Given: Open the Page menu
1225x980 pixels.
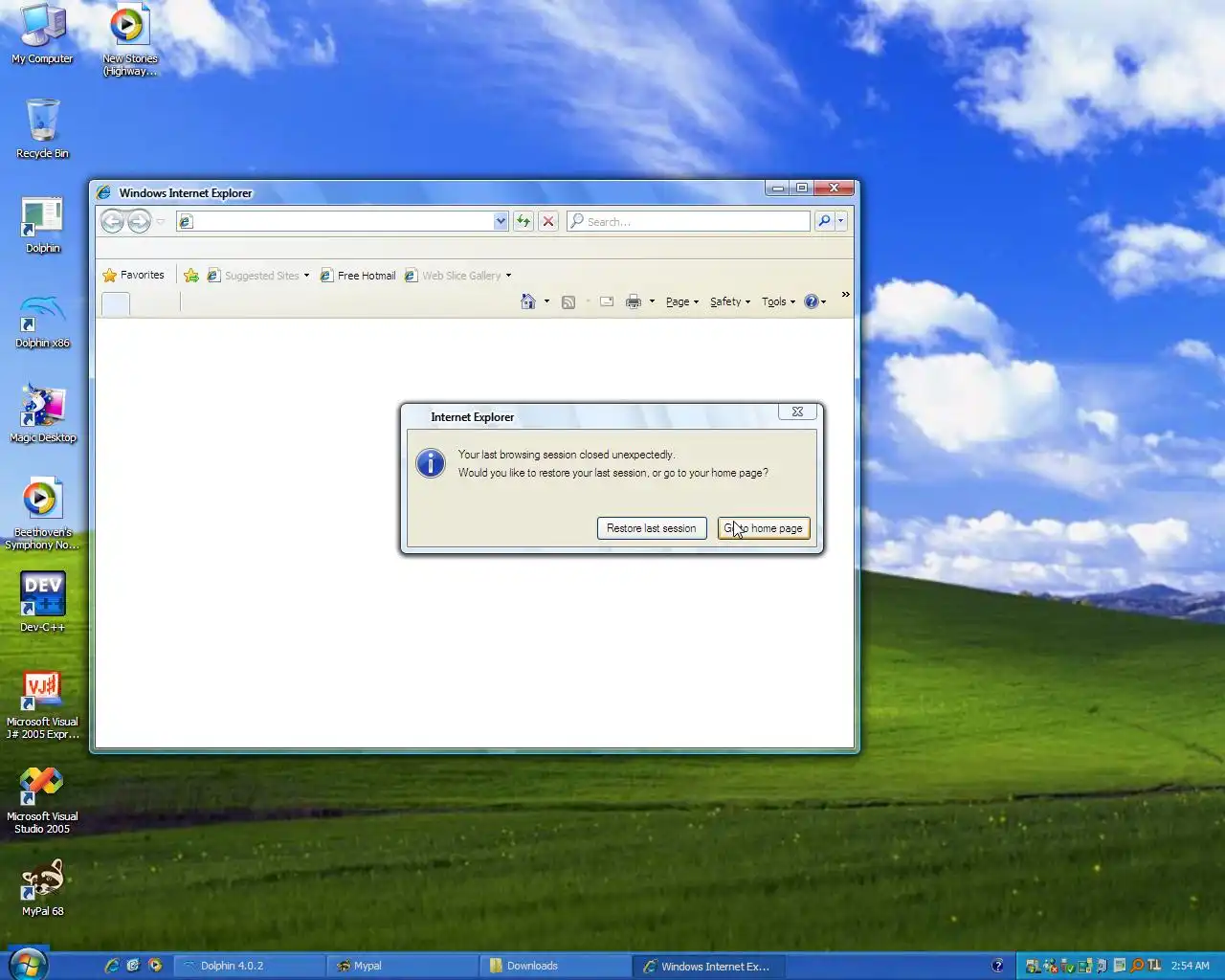Looking at the screenshot, I should [x=682, y=301].
